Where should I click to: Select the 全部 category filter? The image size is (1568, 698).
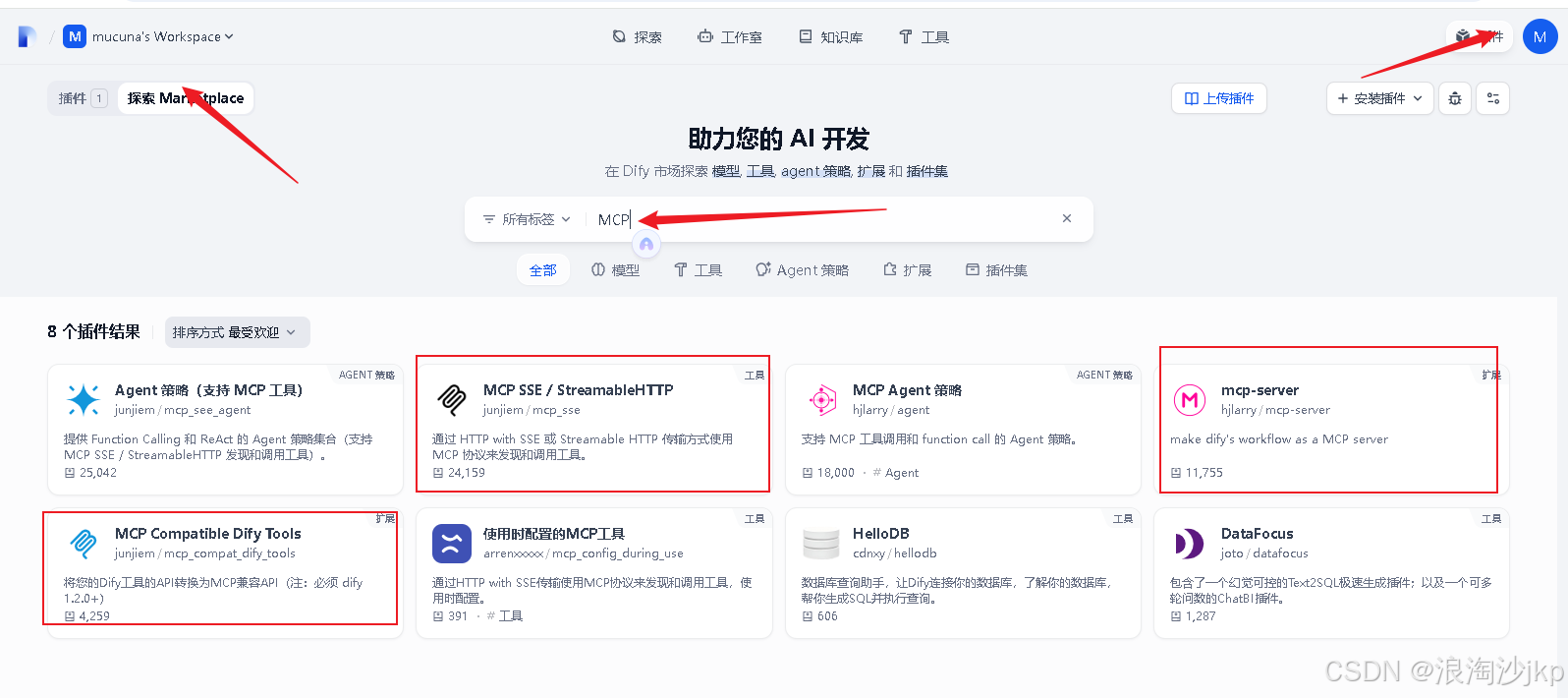coord(542,269)
